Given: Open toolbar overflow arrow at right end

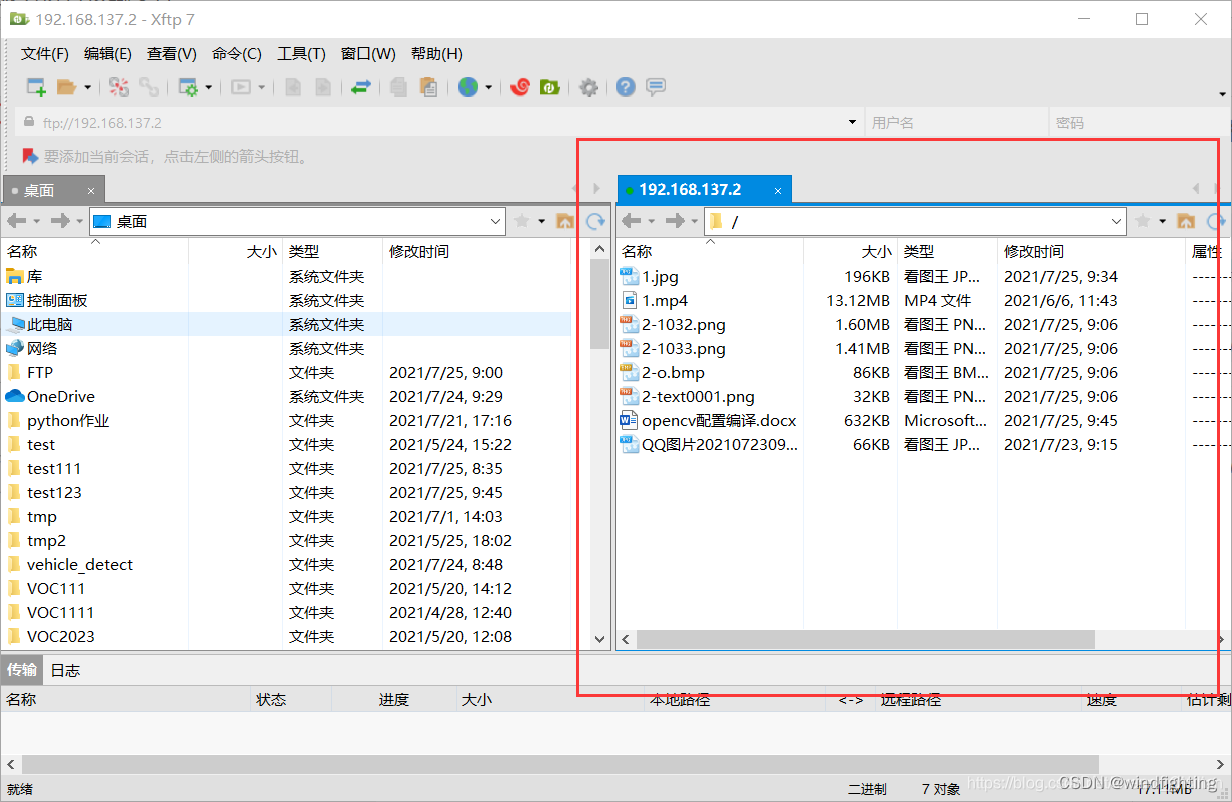Looking at the screenshot, I should [x=1222, y=94].
